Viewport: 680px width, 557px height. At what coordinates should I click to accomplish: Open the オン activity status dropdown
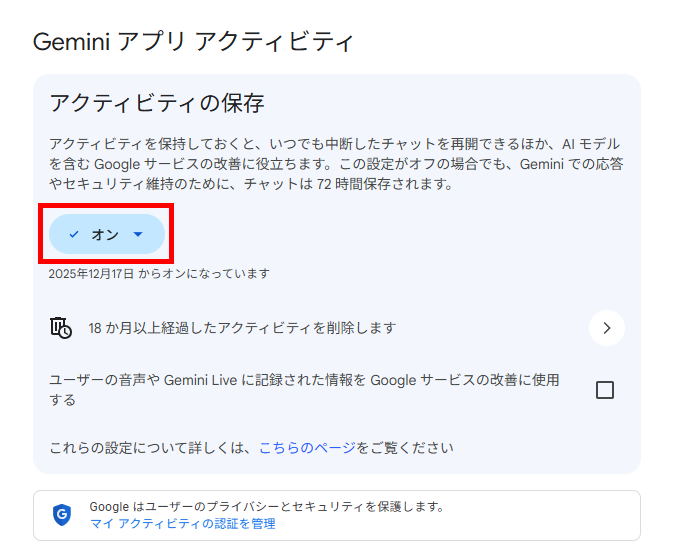tap(106, 234)
